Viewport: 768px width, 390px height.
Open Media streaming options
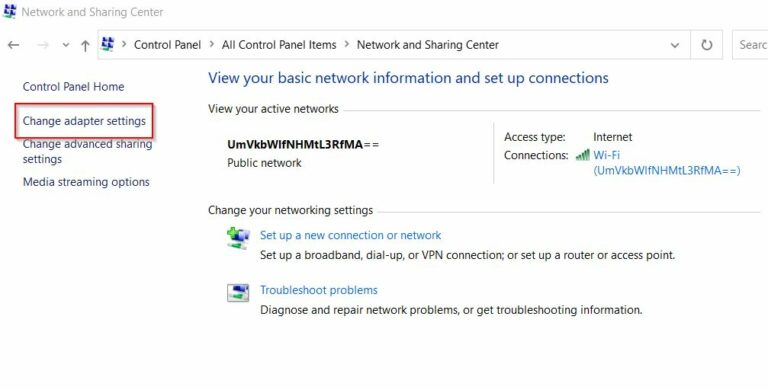point(86,182)
